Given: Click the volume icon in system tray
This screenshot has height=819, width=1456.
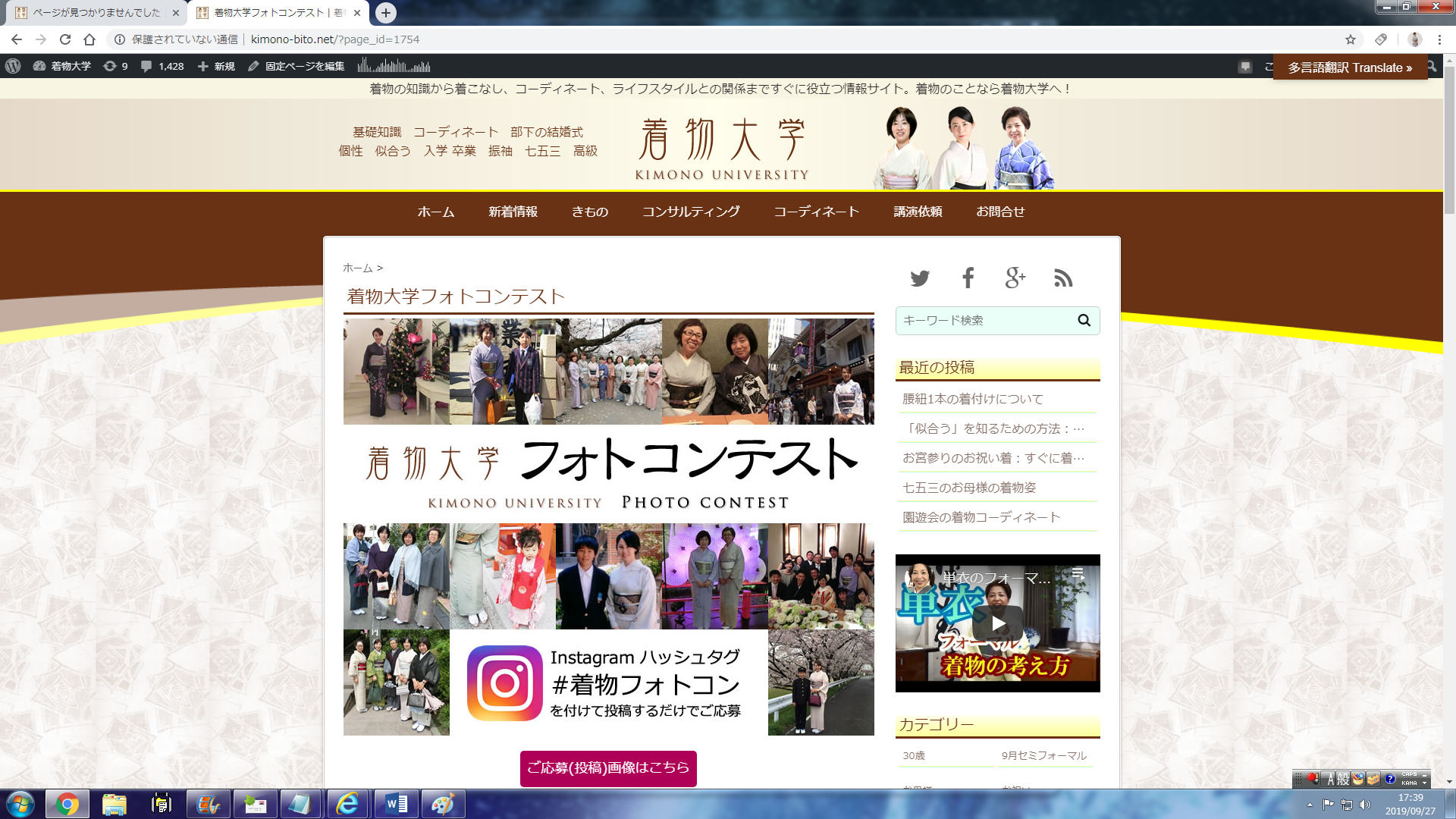Looking at the screenshot, I should pos(1365,805).
